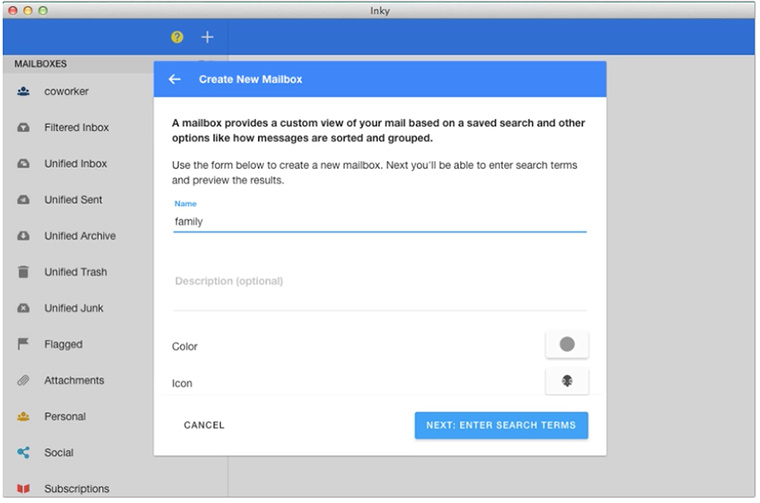
Task: Click the Unified Sent icon
Action: [23, 200]
